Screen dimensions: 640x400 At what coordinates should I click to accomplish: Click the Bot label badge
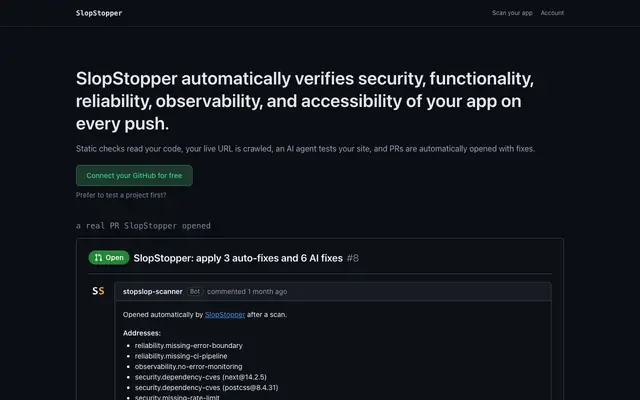point(195,291)
